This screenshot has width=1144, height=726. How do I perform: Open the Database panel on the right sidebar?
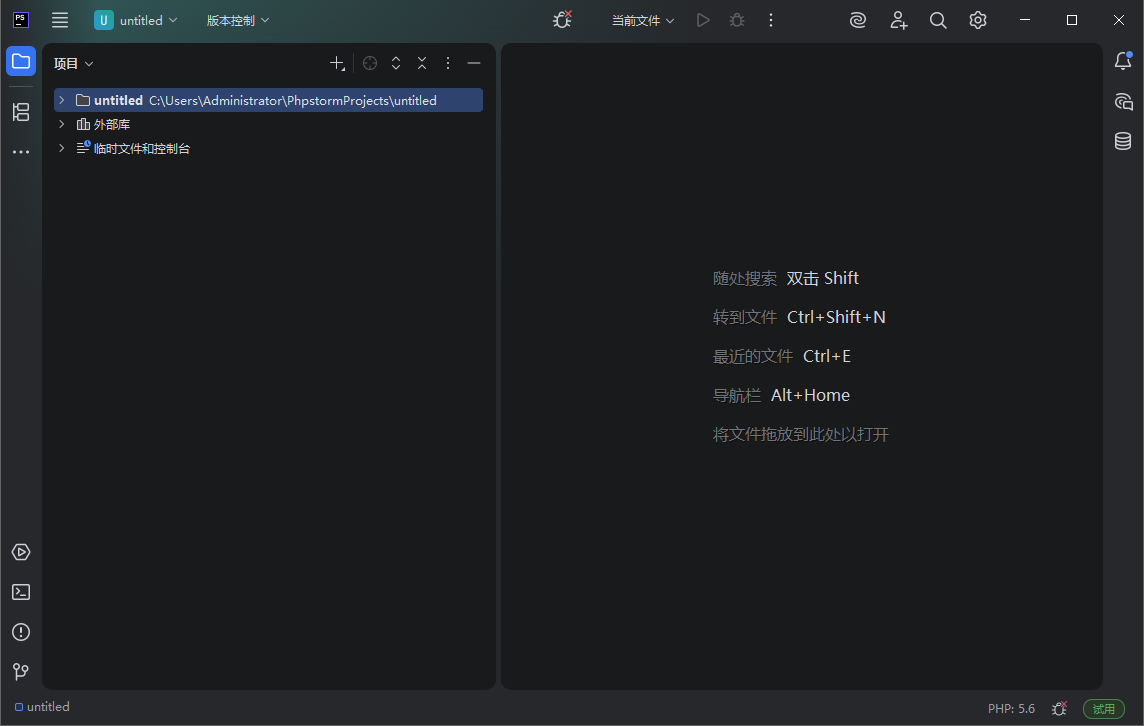coord(1122,141)
